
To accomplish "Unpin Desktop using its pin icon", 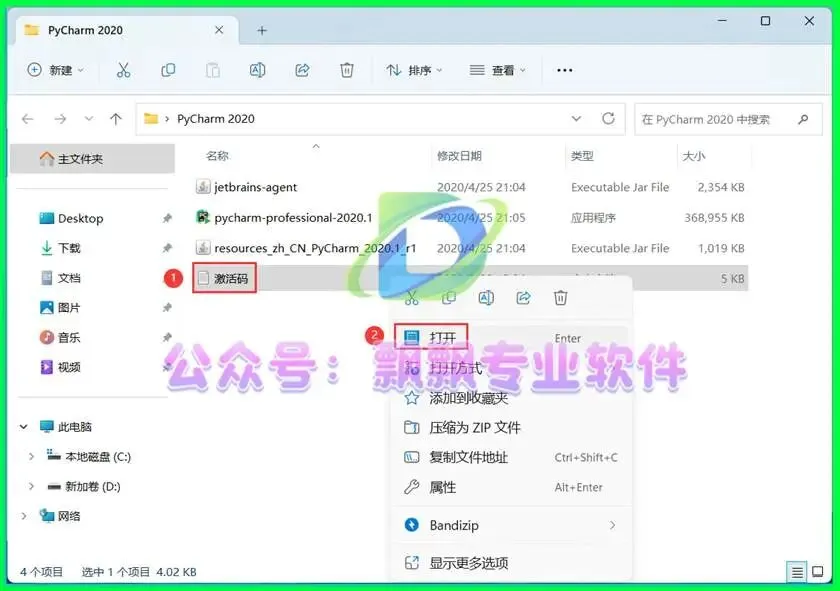I will [167, 218].
